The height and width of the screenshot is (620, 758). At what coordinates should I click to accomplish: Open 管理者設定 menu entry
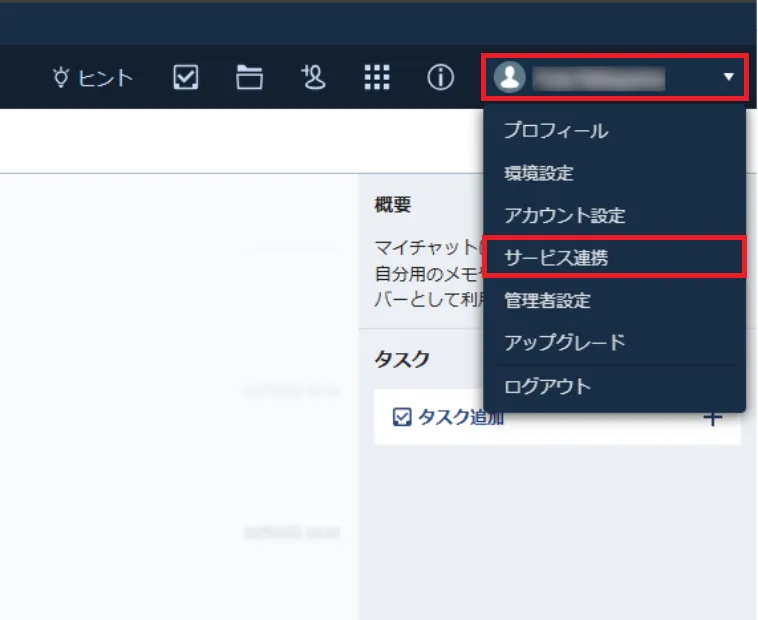coord(547,300)
